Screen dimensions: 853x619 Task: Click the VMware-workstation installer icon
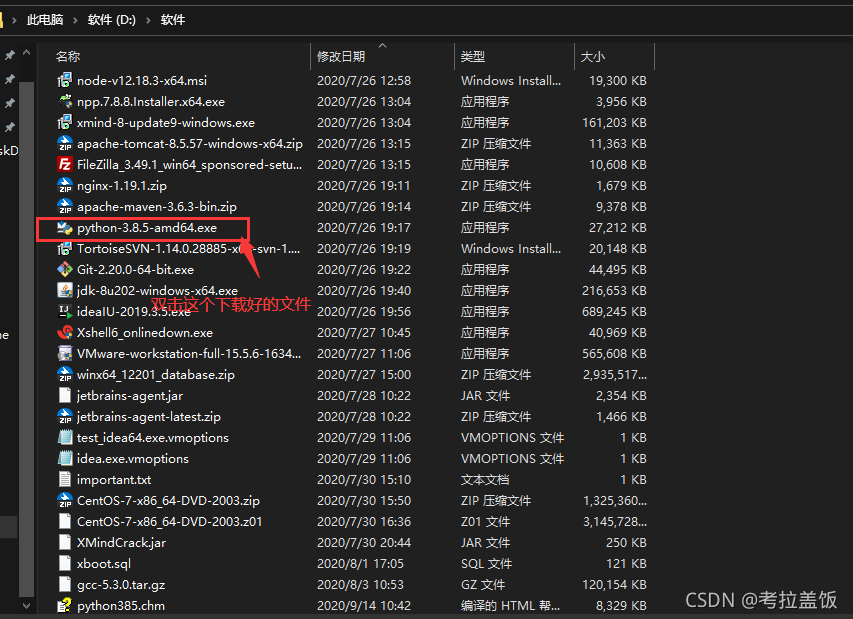click(x=65, y=354)
